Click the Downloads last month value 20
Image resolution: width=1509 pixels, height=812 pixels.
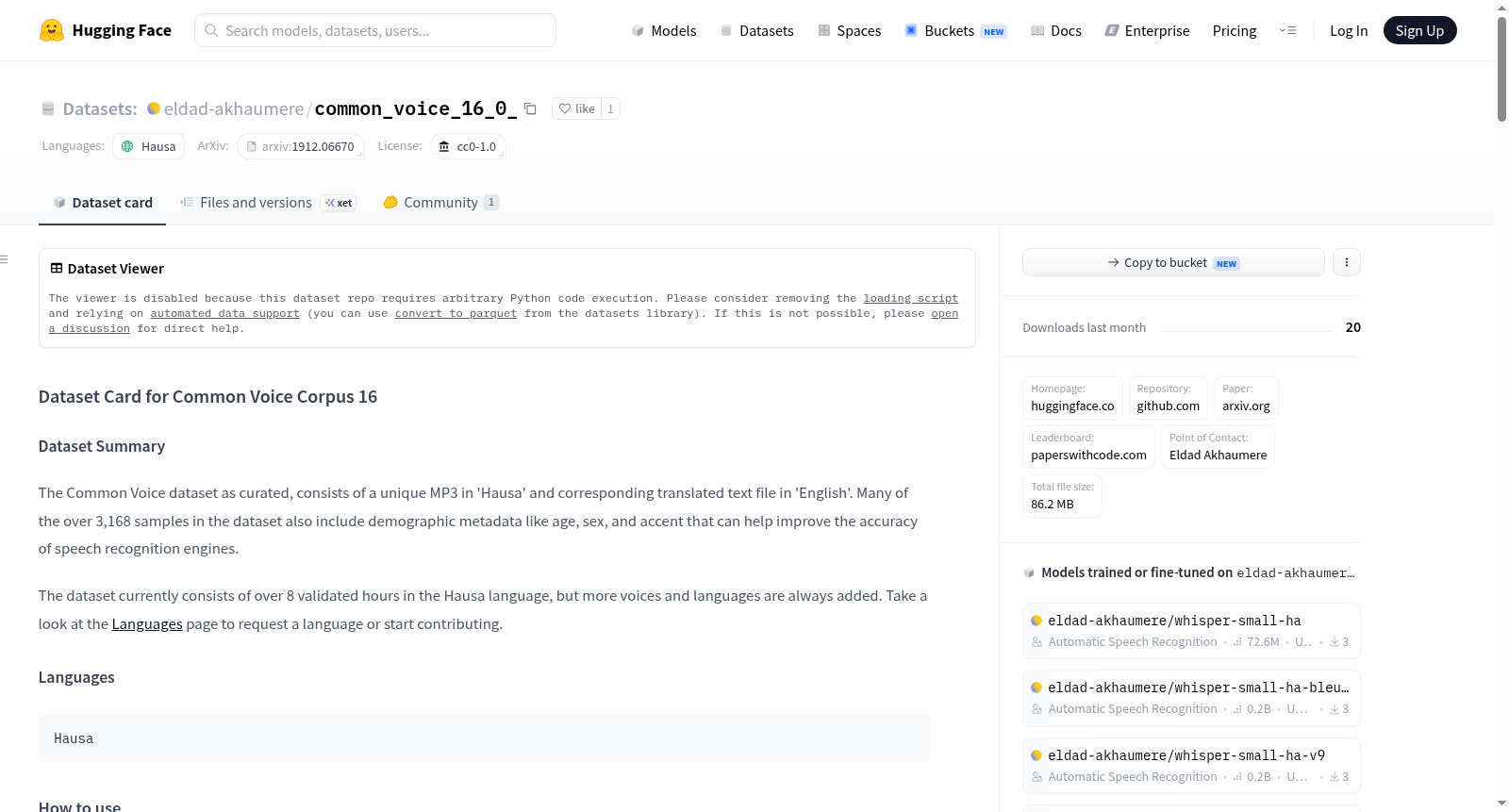[1352, 327]
